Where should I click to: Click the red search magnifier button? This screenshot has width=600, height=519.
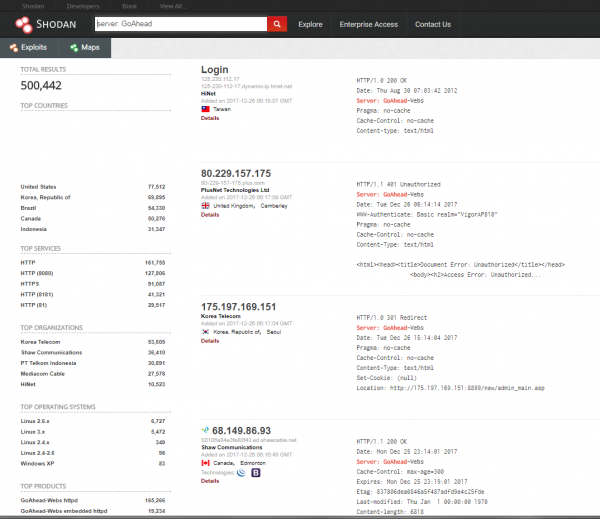click(x=278, y=23)
